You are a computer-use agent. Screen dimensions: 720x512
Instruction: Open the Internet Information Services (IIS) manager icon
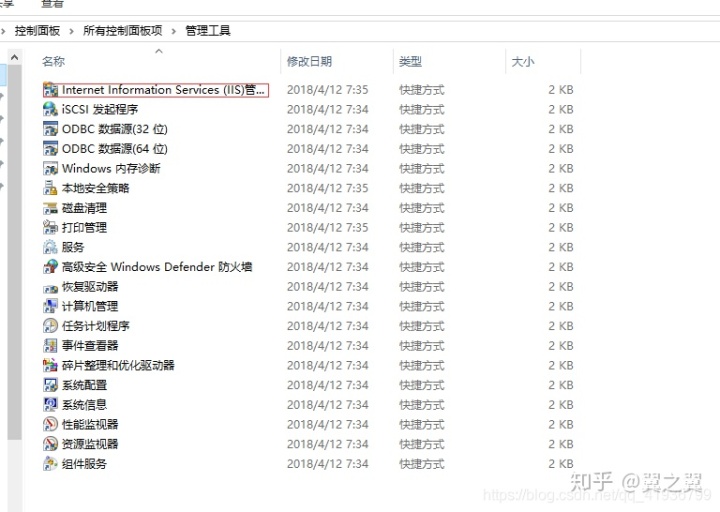pyautogui.click(x=51, y=90)
